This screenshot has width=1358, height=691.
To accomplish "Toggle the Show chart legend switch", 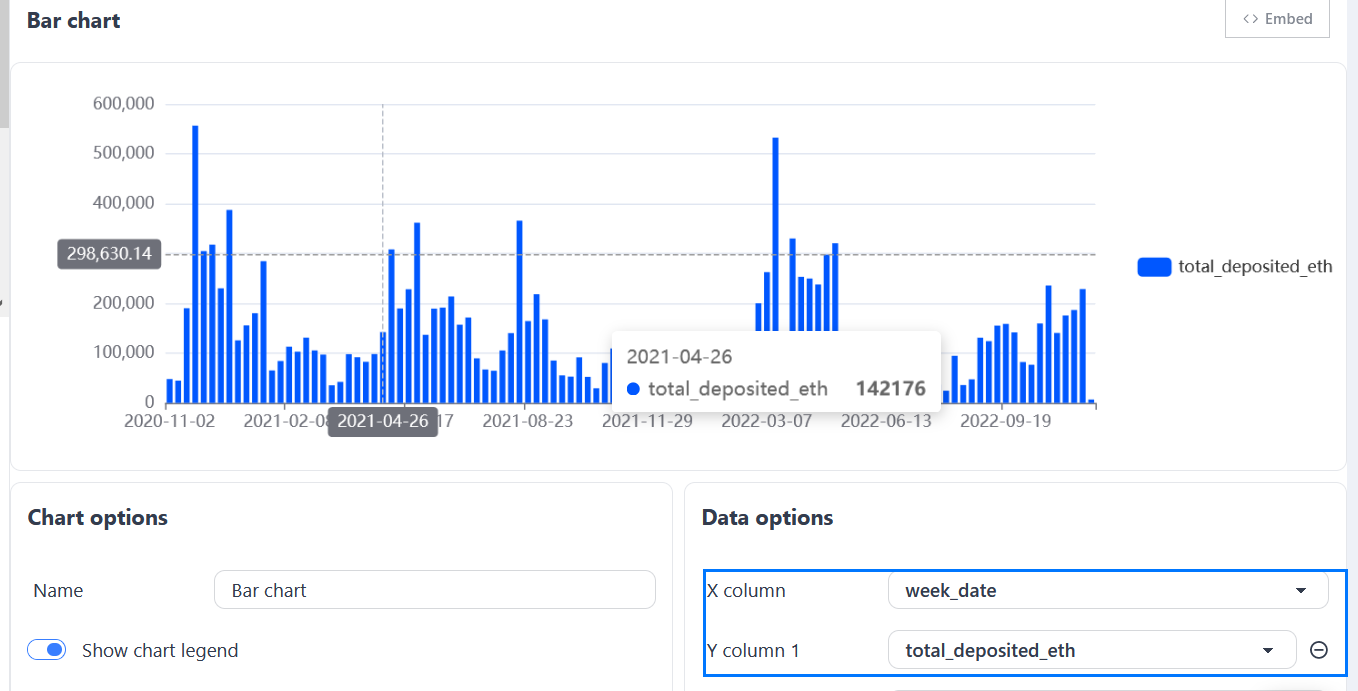I will coord(46,650).
